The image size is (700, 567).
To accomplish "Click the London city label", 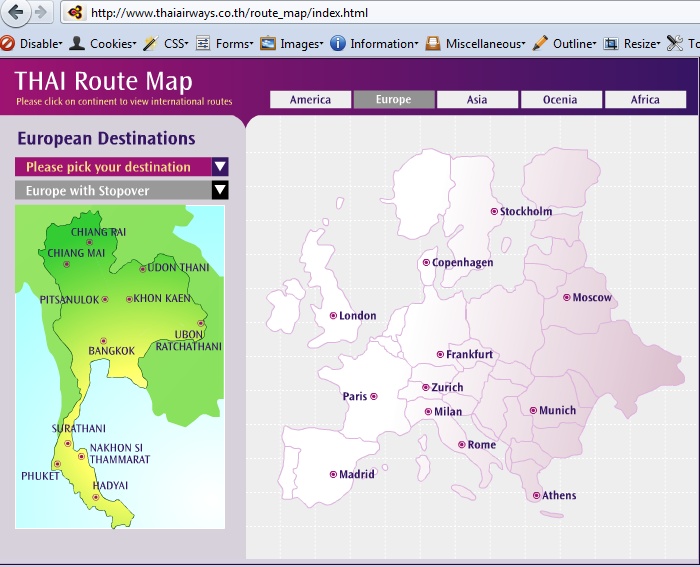I will pyautogui.click(x=358, y=316).
